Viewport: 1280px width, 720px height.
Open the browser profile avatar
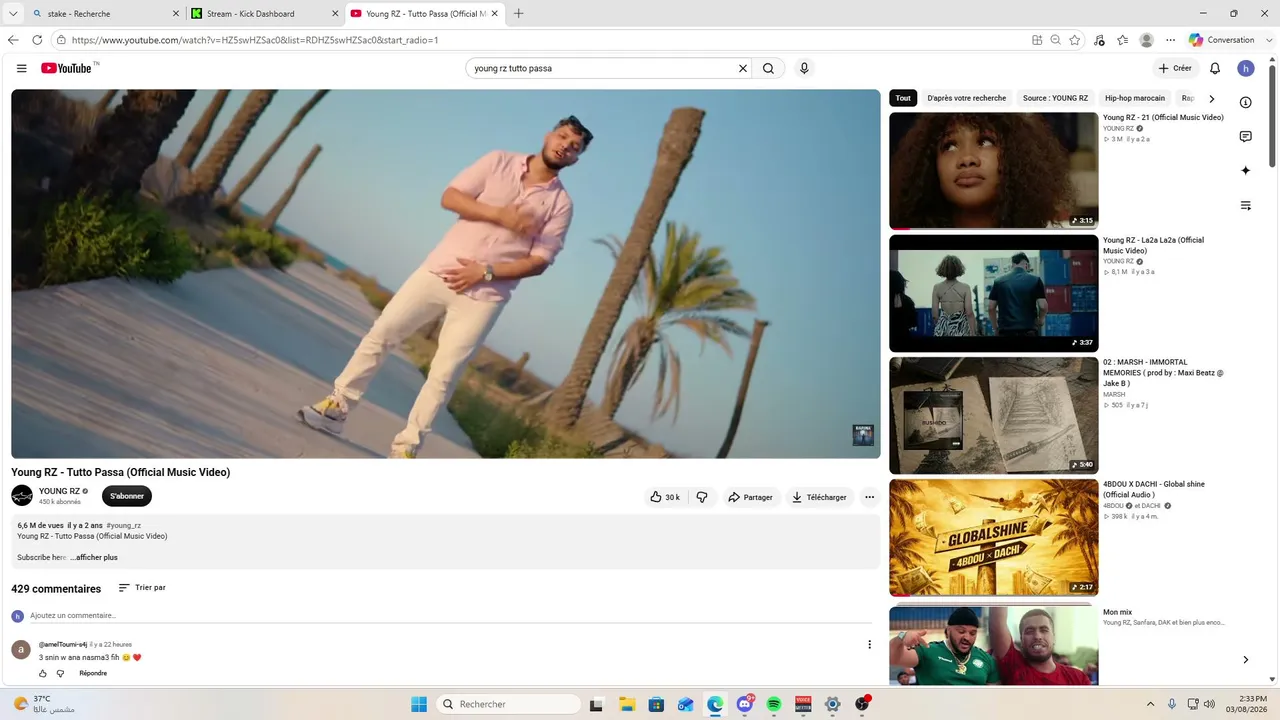[x=1146, y=40]
